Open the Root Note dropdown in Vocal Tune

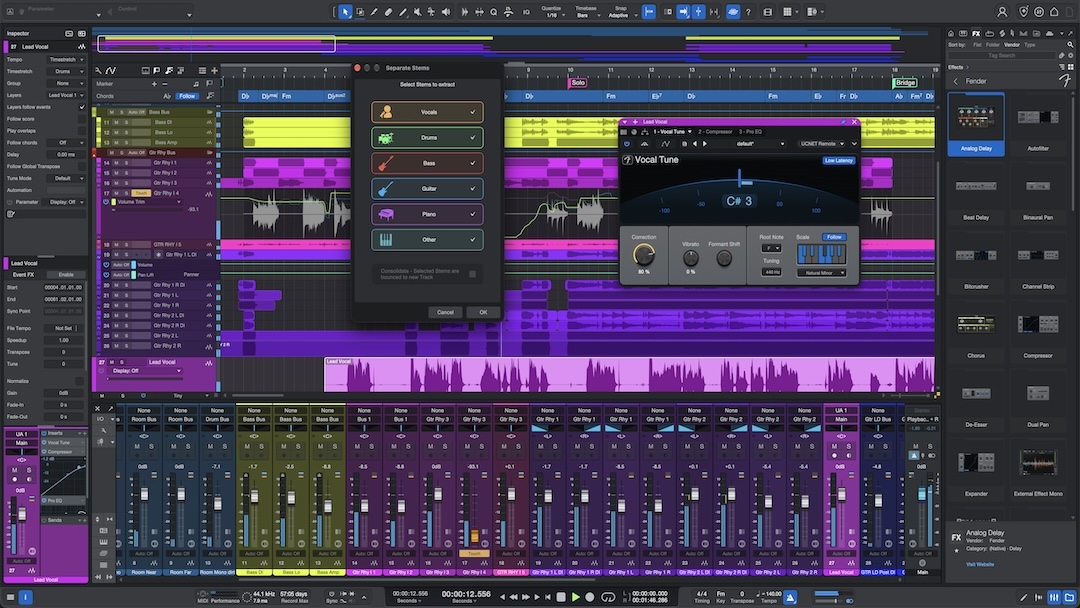(x=771, y=248)
